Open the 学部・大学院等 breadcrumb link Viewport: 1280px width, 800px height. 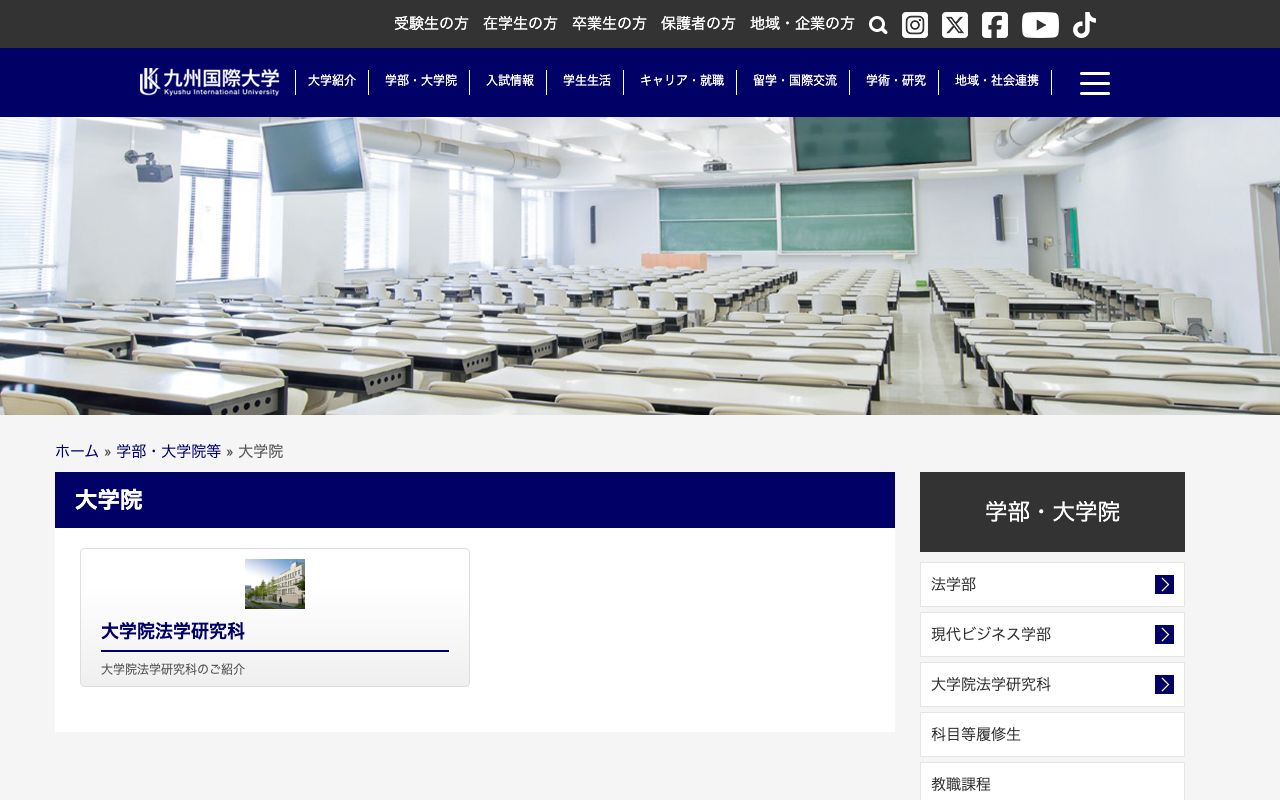coord(167,451)
